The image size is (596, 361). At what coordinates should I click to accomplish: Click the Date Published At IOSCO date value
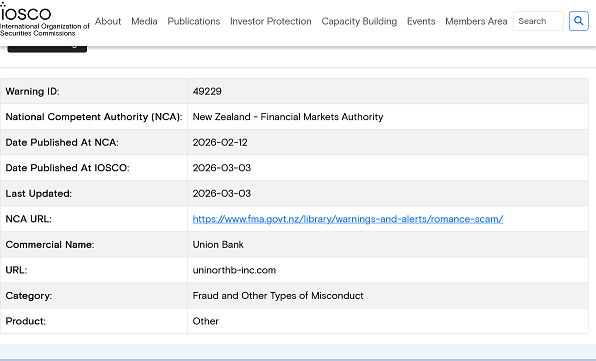222,168
